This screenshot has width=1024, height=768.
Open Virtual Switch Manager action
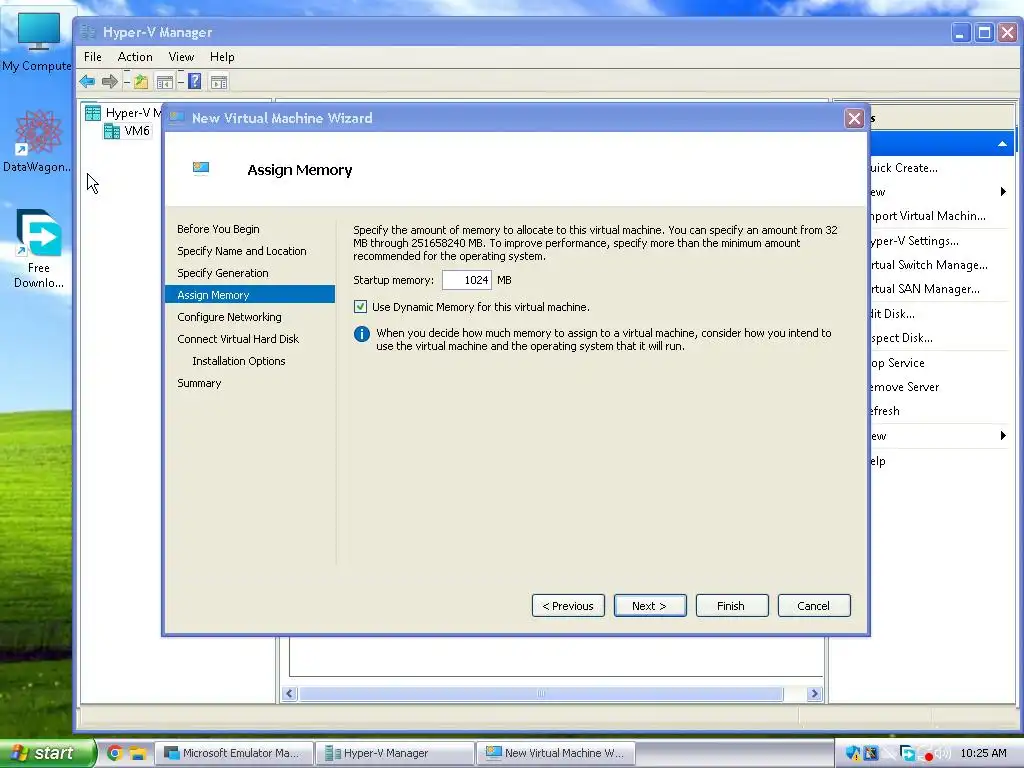(x=929, y=264)
